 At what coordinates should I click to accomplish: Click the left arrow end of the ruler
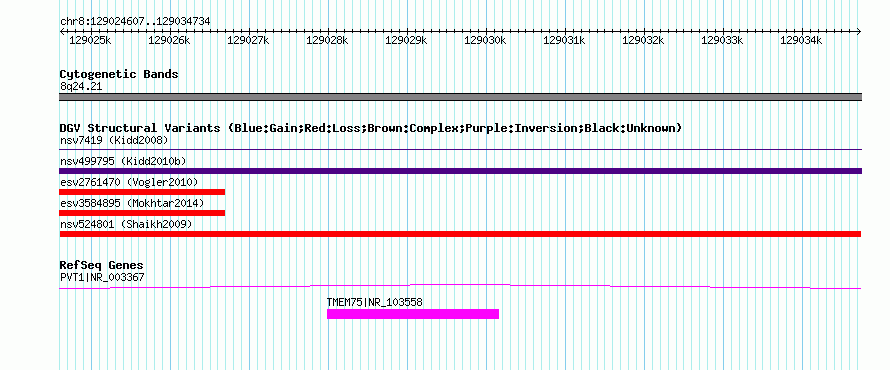(62, 31)
